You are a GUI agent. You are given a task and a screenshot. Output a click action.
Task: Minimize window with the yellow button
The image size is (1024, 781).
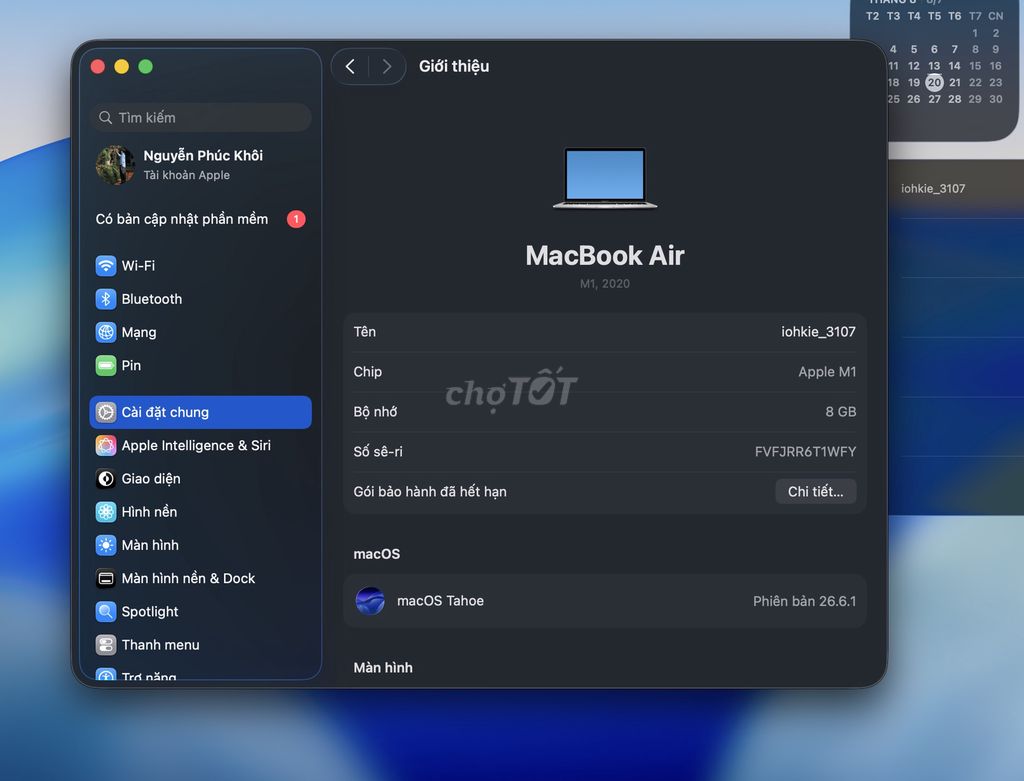click(121, 67)
